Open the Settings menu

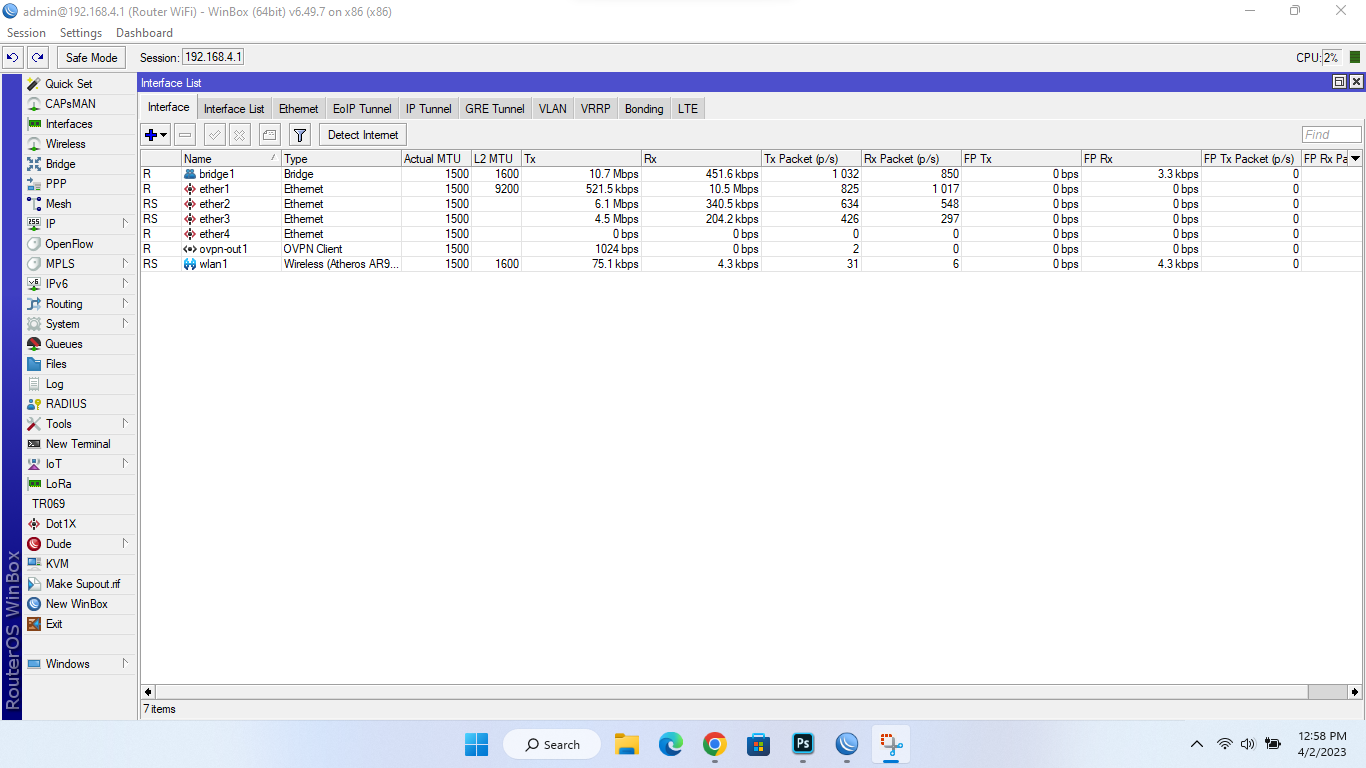(x=81, y=33)
